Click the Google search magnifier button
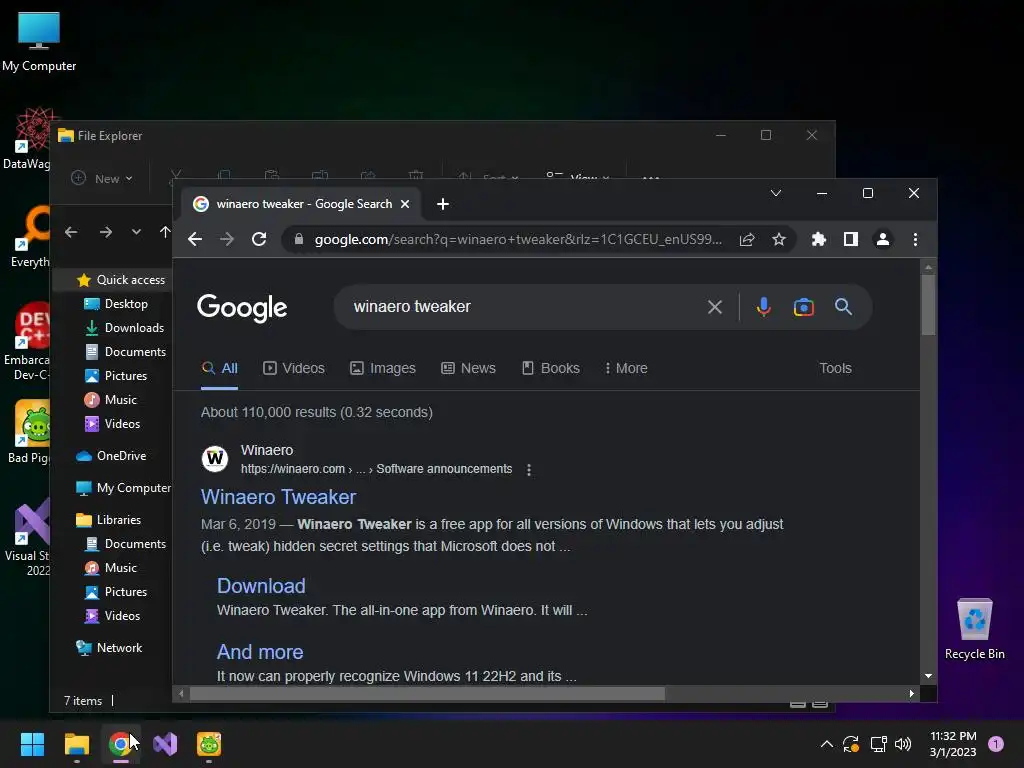This screenshot has height=768, width=1024. (x=843, y=306)
